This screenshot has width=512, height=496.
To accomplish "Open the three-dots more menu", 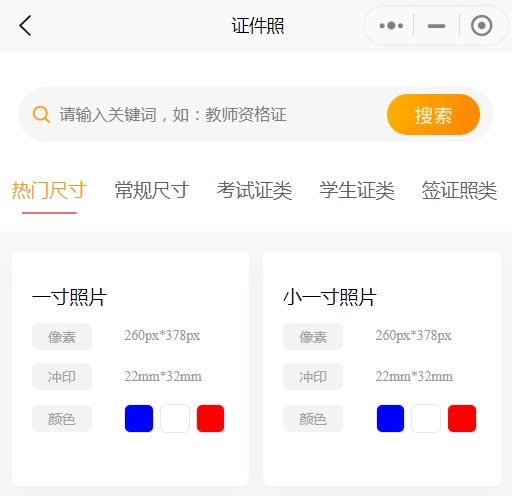I will (x=391, y=26).
